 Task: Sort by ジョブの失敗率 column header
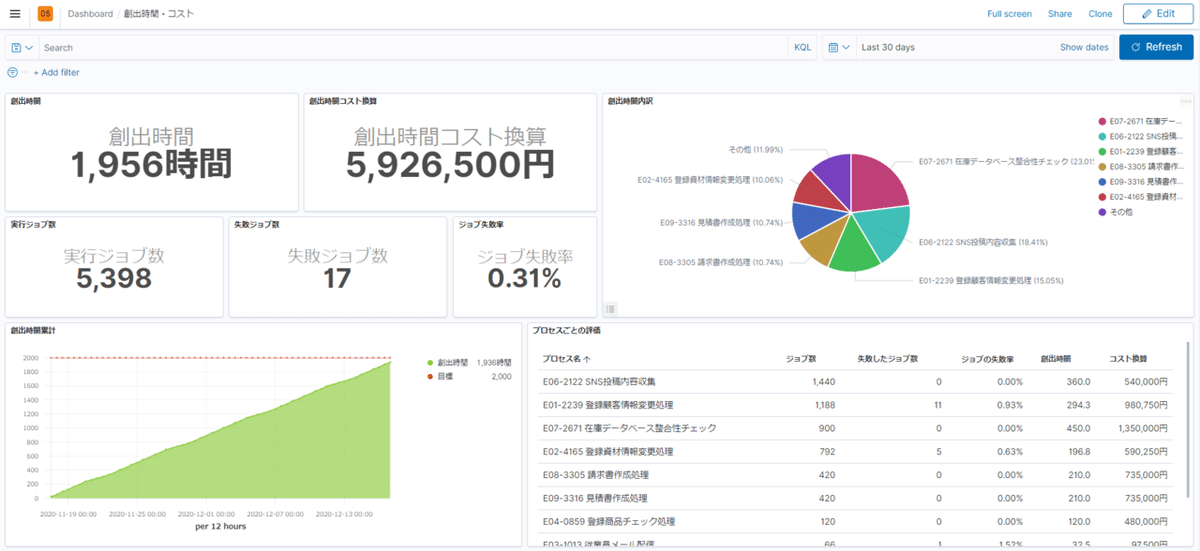[x=987, y=357]
